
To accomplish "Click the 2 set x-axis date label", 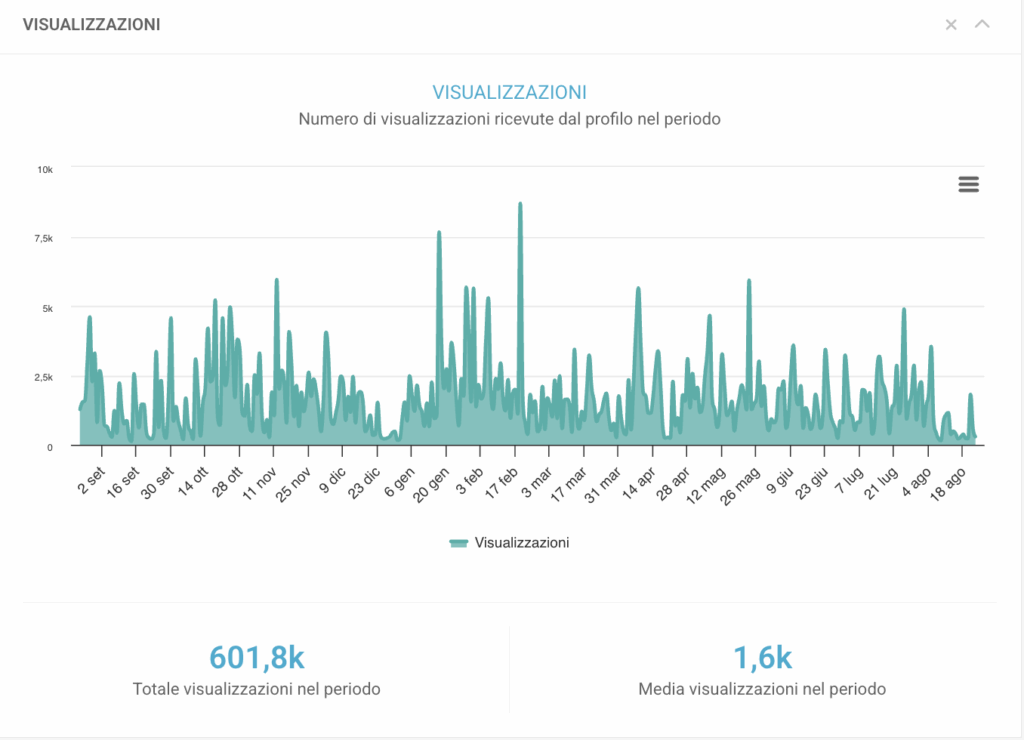I will pos(91,481).
